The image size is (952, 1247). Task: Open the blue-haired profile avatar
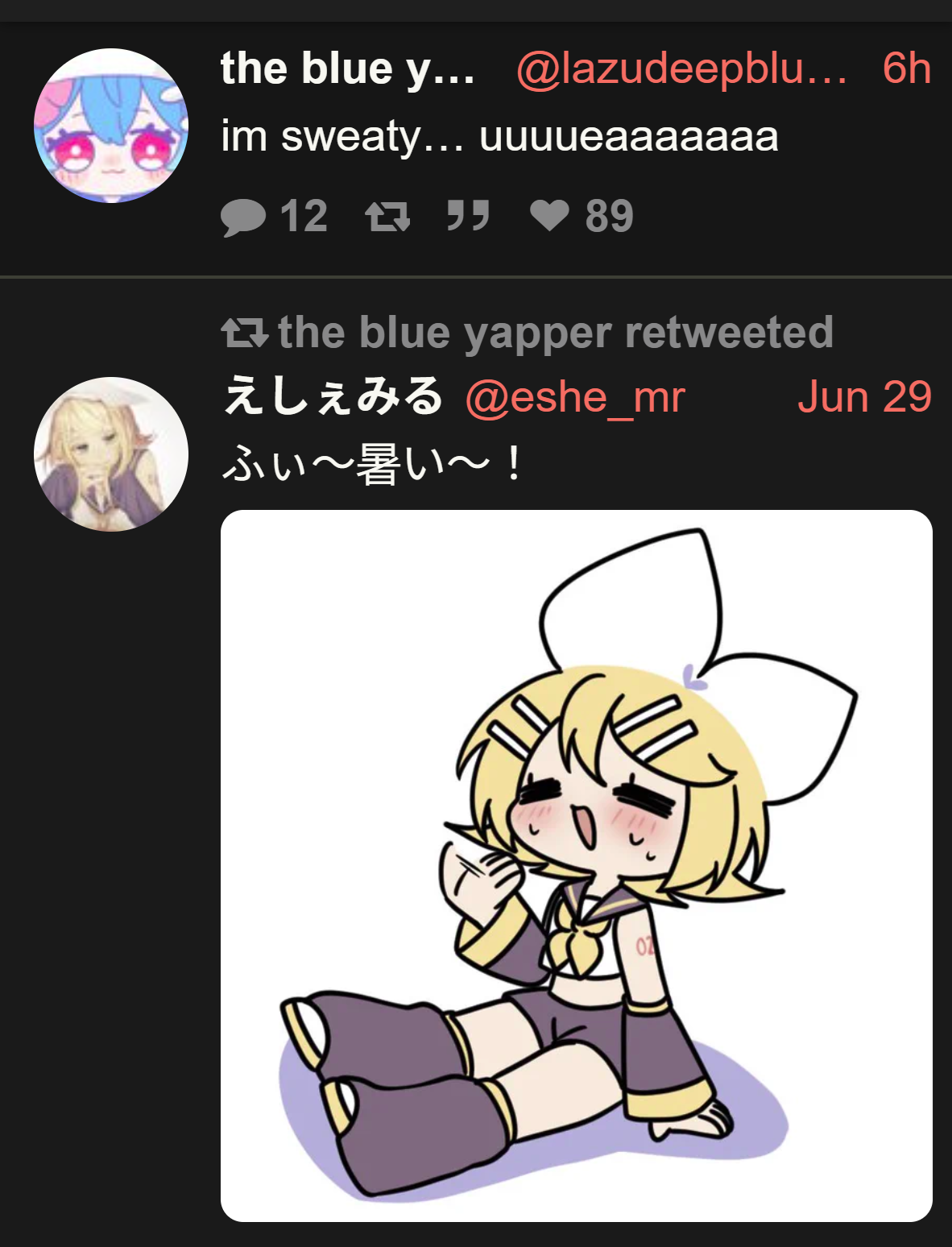(111, 126)
